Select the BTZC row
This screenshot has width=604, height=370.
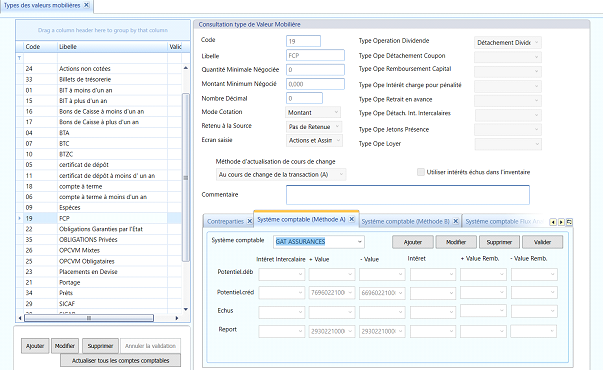[x=99, y=154]
